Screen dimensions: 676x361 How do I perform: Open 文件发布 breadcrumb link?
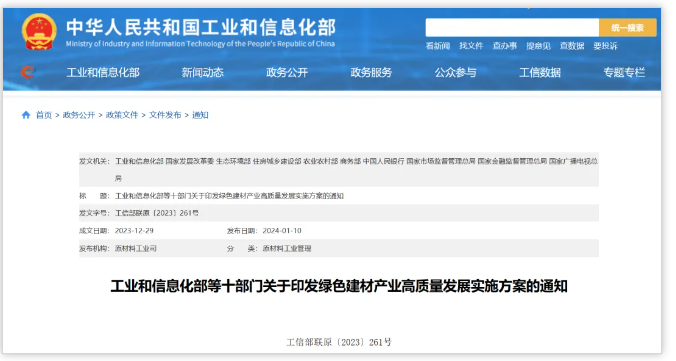pyautogui.click(x=165, y=115)
